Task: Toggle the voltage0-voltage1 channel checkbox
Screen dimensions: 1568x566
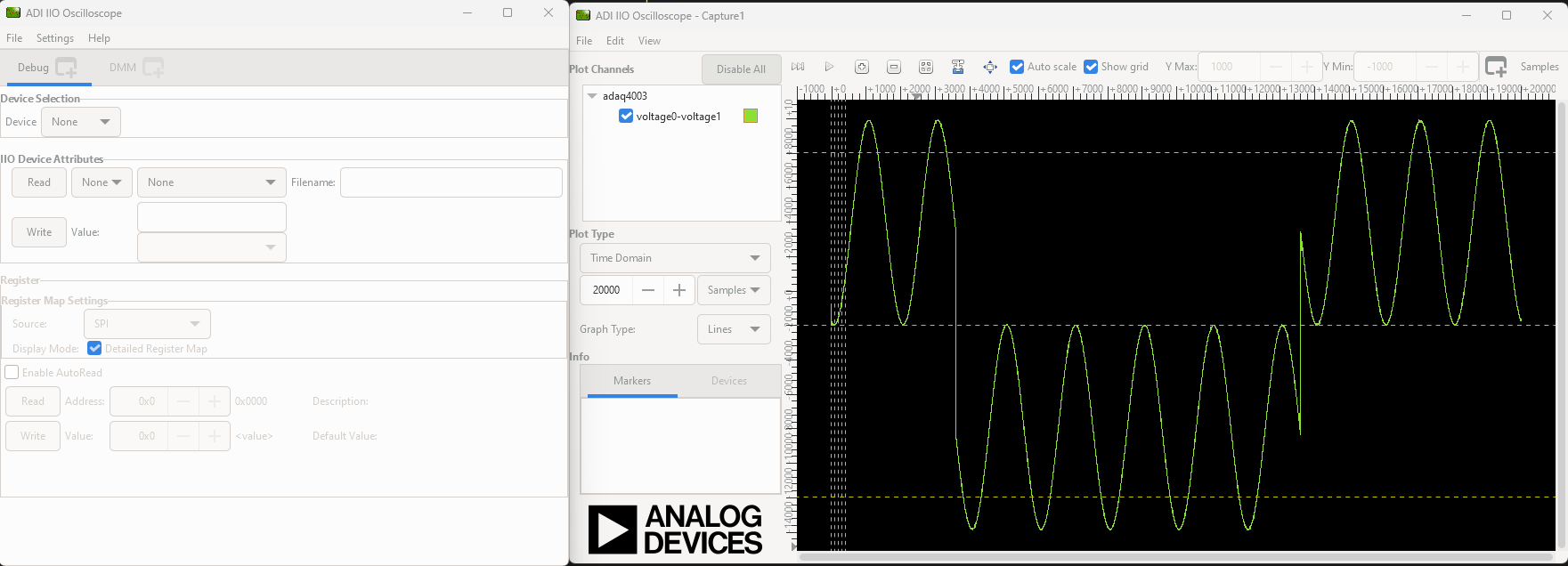Action: [626, 116]
